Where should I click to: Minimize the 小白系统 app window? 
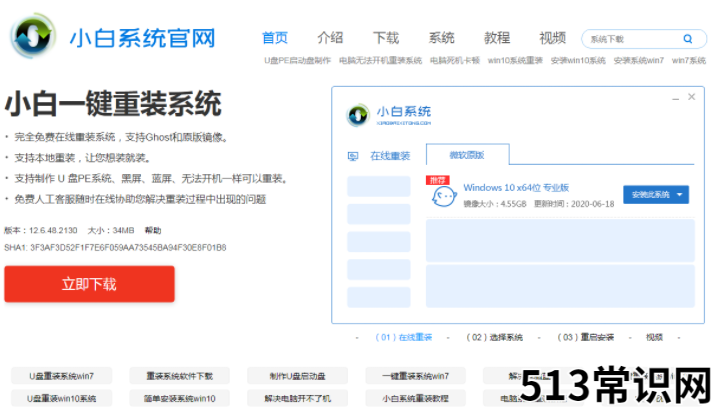[x=675, y=97]
